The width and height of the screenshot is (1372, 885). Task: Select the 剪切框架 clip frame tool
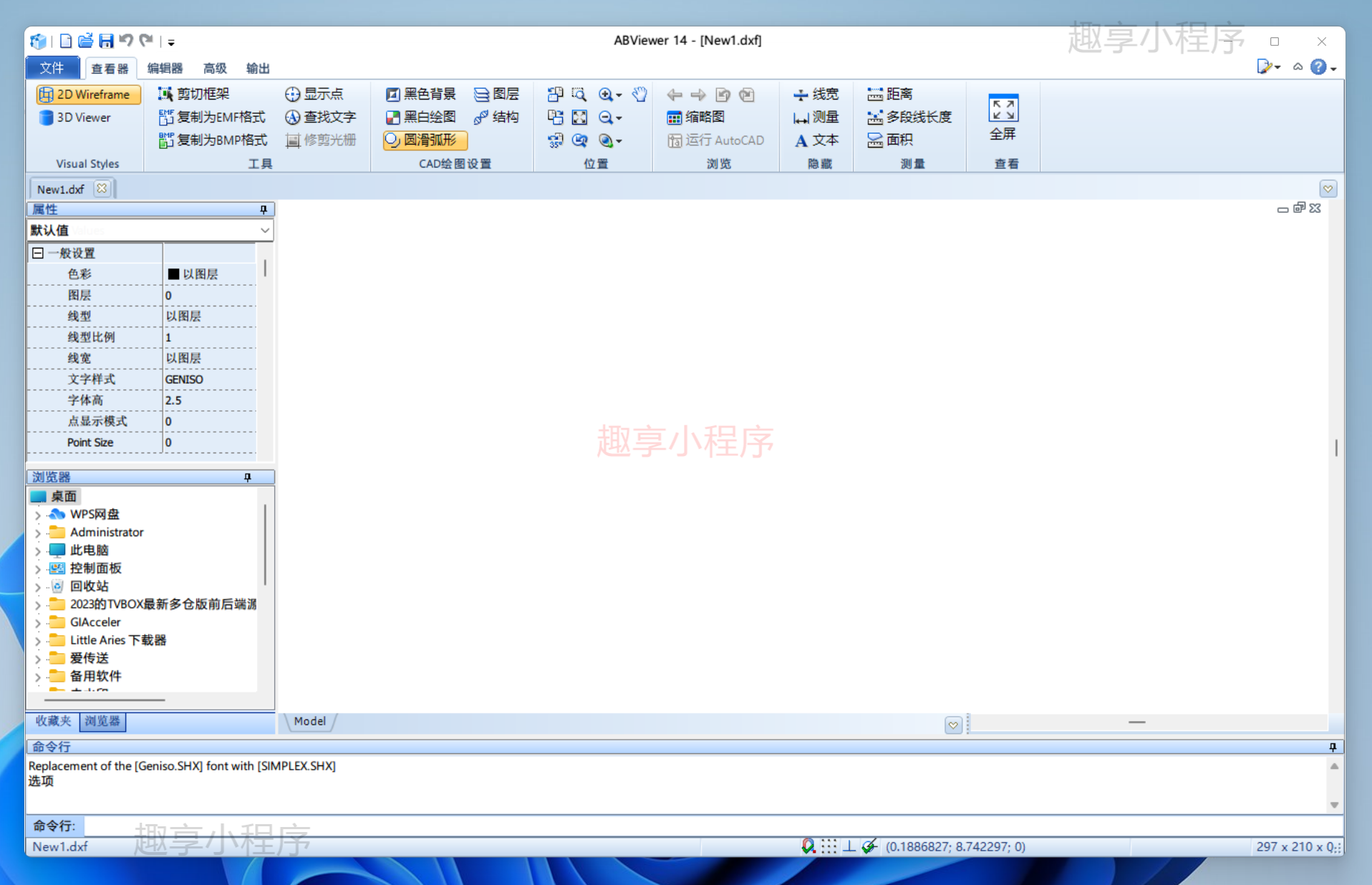pyautogui.click(x=194, y=94)
